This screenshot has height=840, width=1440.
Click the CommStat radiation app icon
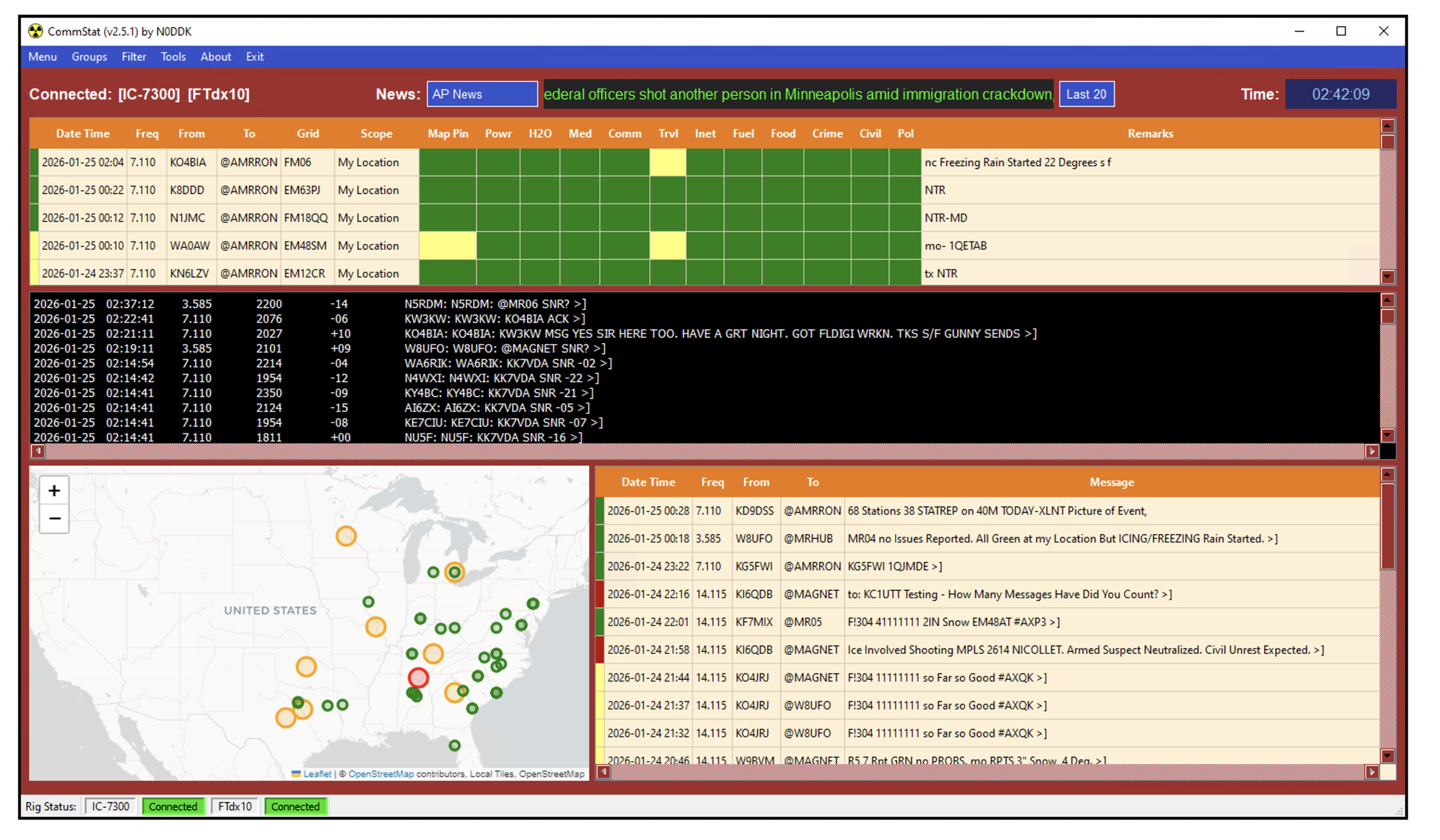point(36,31)
